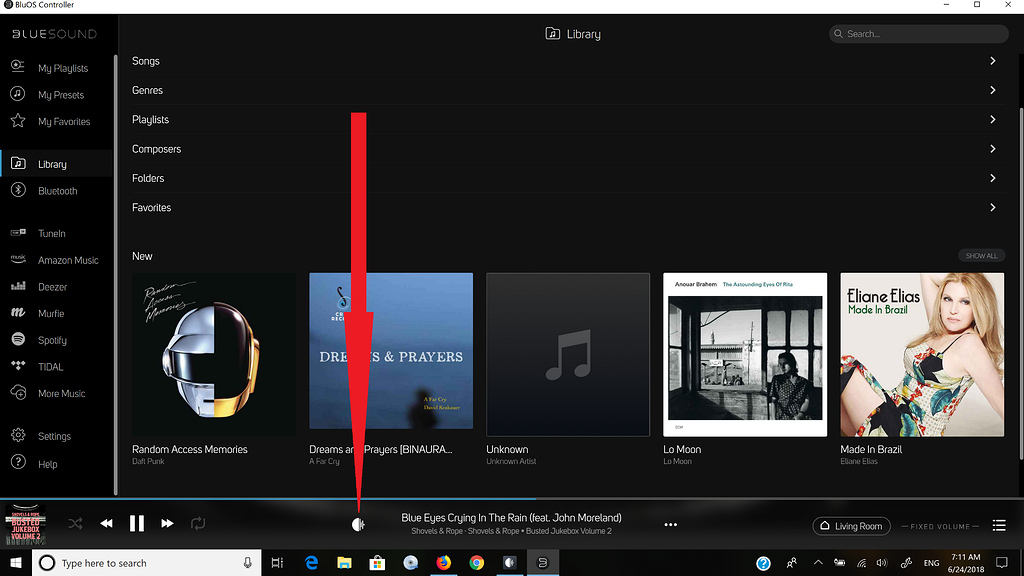
Task: Open Spotify service in sidebar
Action: (52, 340)
